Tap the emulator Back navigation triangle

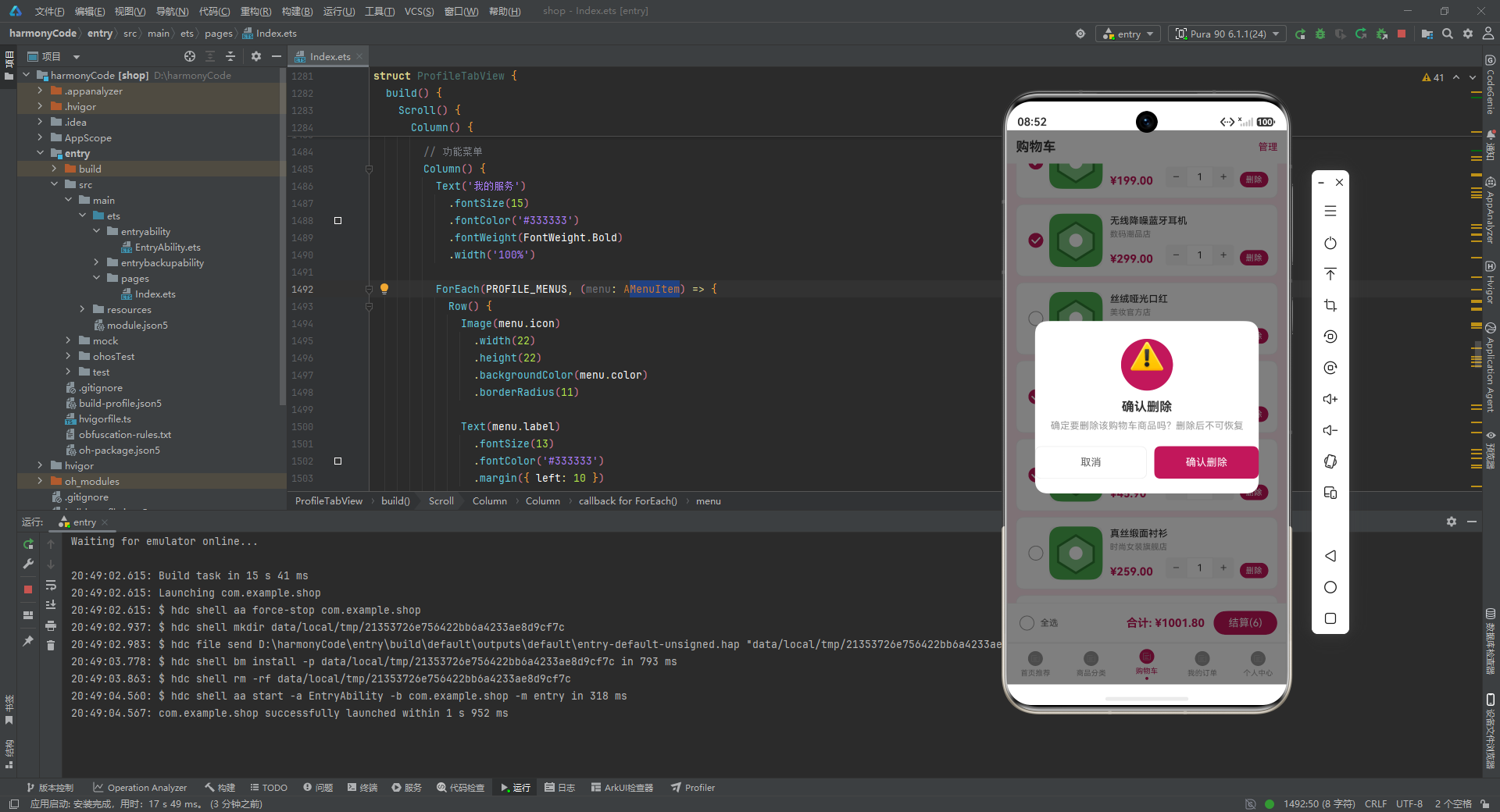[x=1330, y=556]
